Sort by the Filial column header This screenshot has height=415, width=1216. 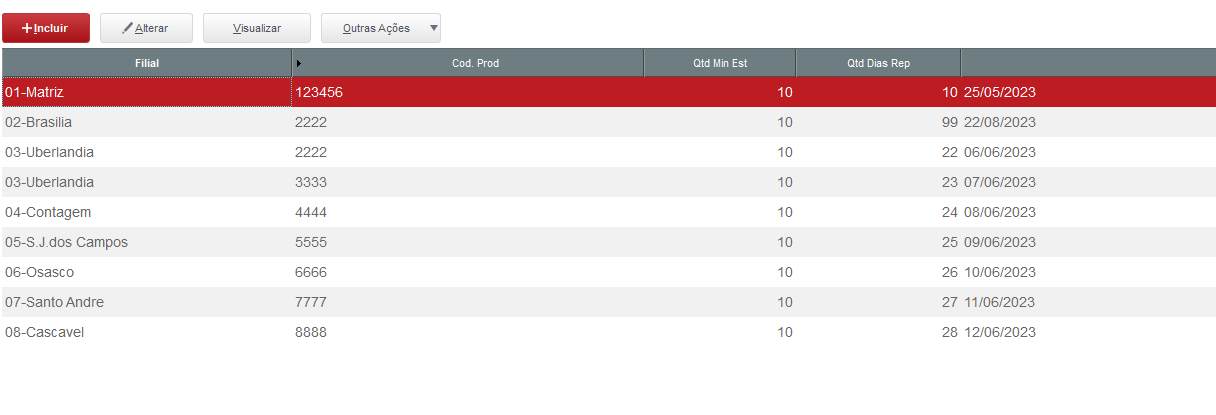pyautogui.click(x=147, y=63)
